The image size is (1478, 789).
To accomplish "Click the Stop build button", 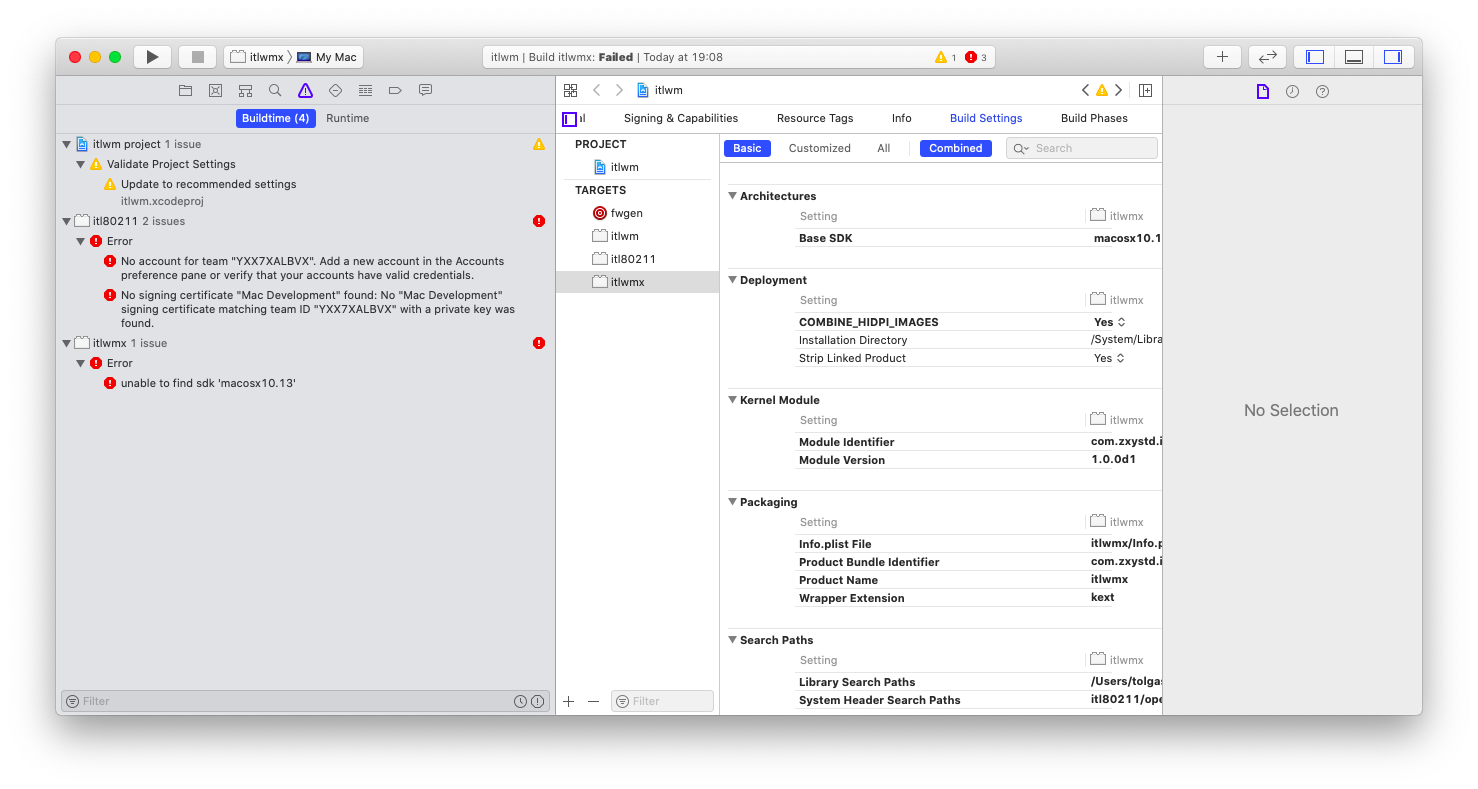I will 197,57.
